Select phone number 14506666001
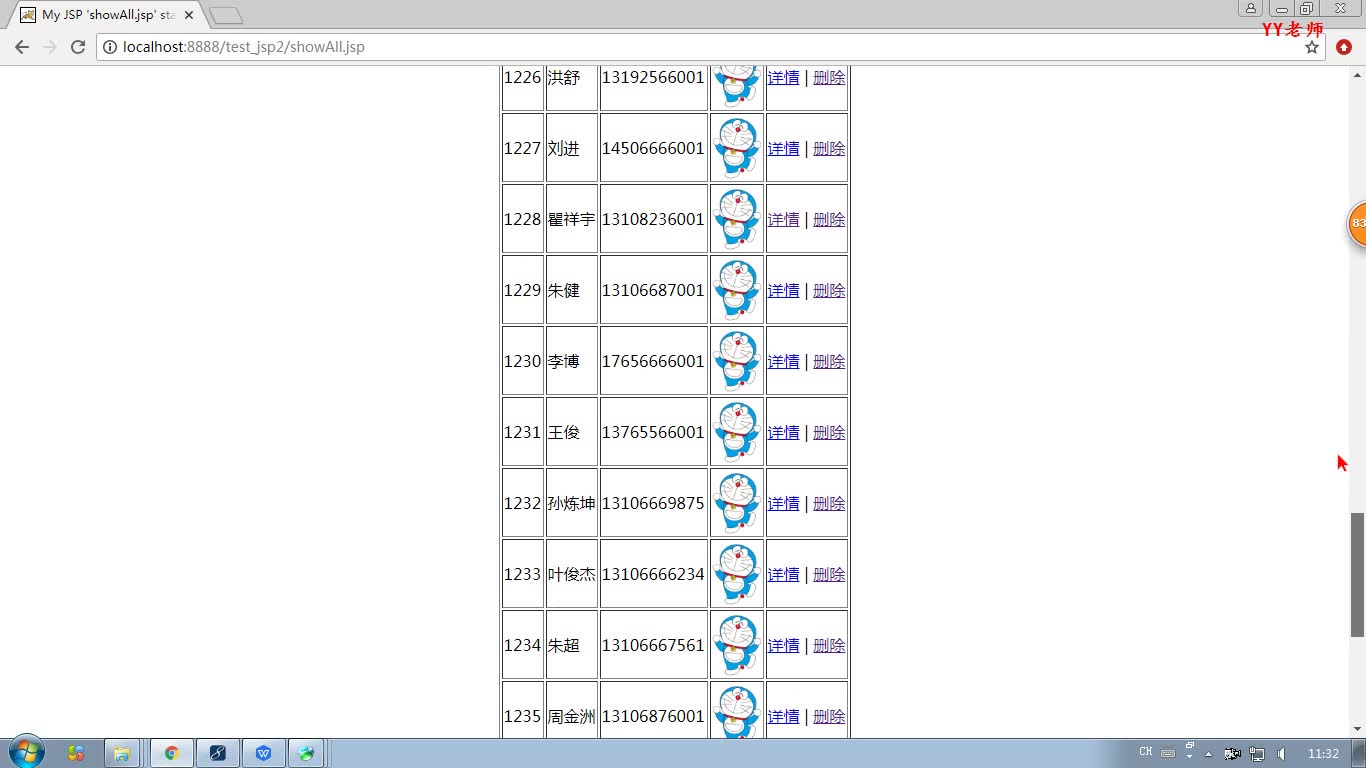This screenshot has height=768, width=1366. tap(653, 148)
